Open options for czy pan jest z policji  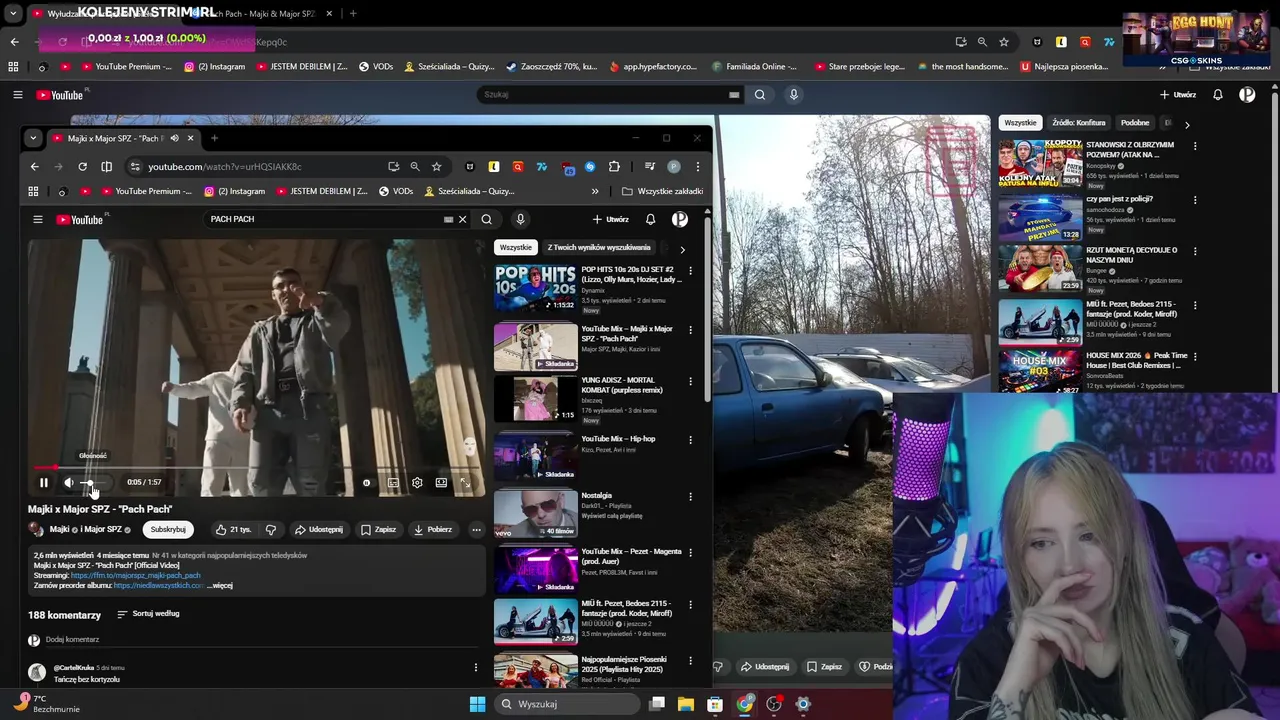[x=1195, y=199]
